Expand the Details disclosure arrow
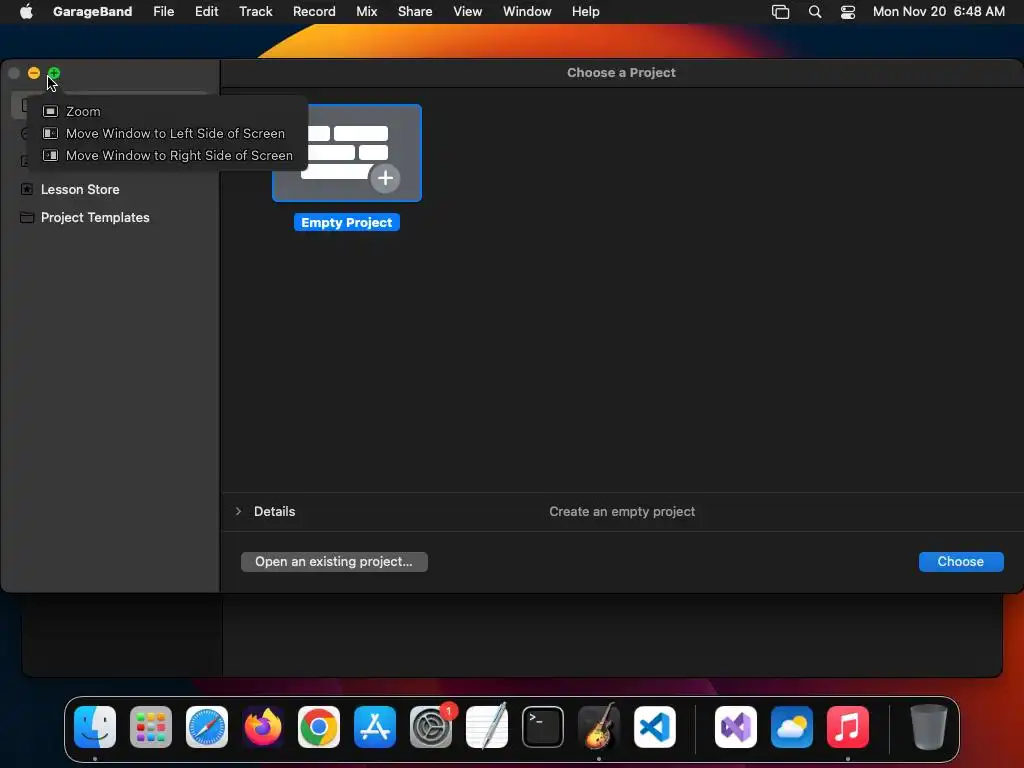1024x768 pixels. pos(238,511)
